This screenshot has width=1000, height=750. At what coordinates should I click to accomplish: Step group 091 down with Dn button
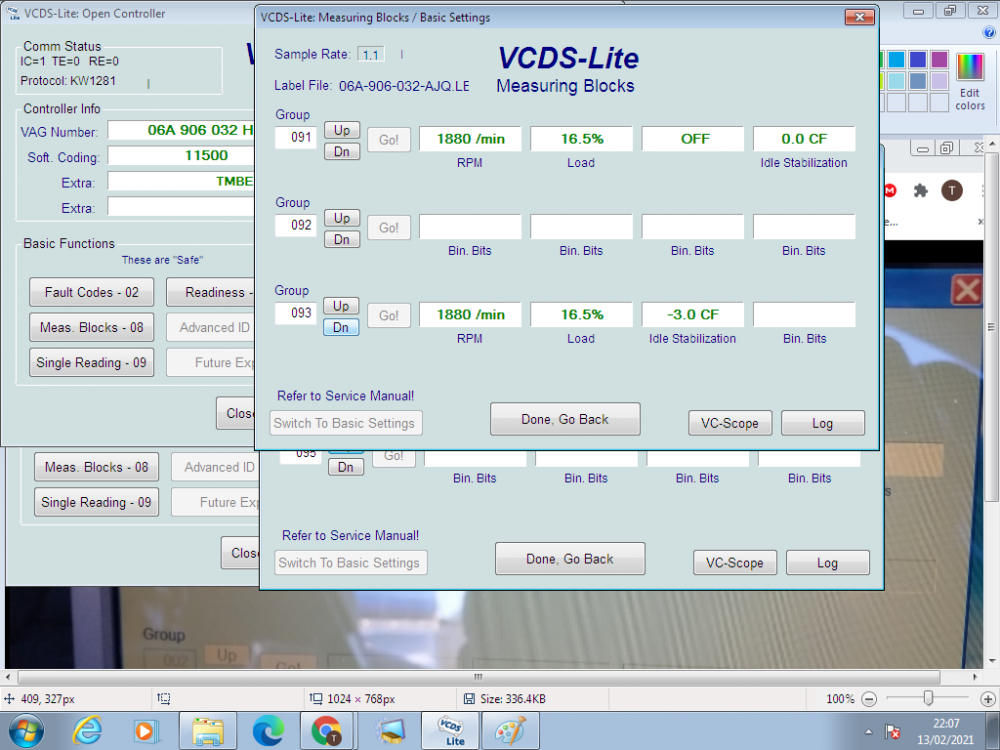(342, 152)
